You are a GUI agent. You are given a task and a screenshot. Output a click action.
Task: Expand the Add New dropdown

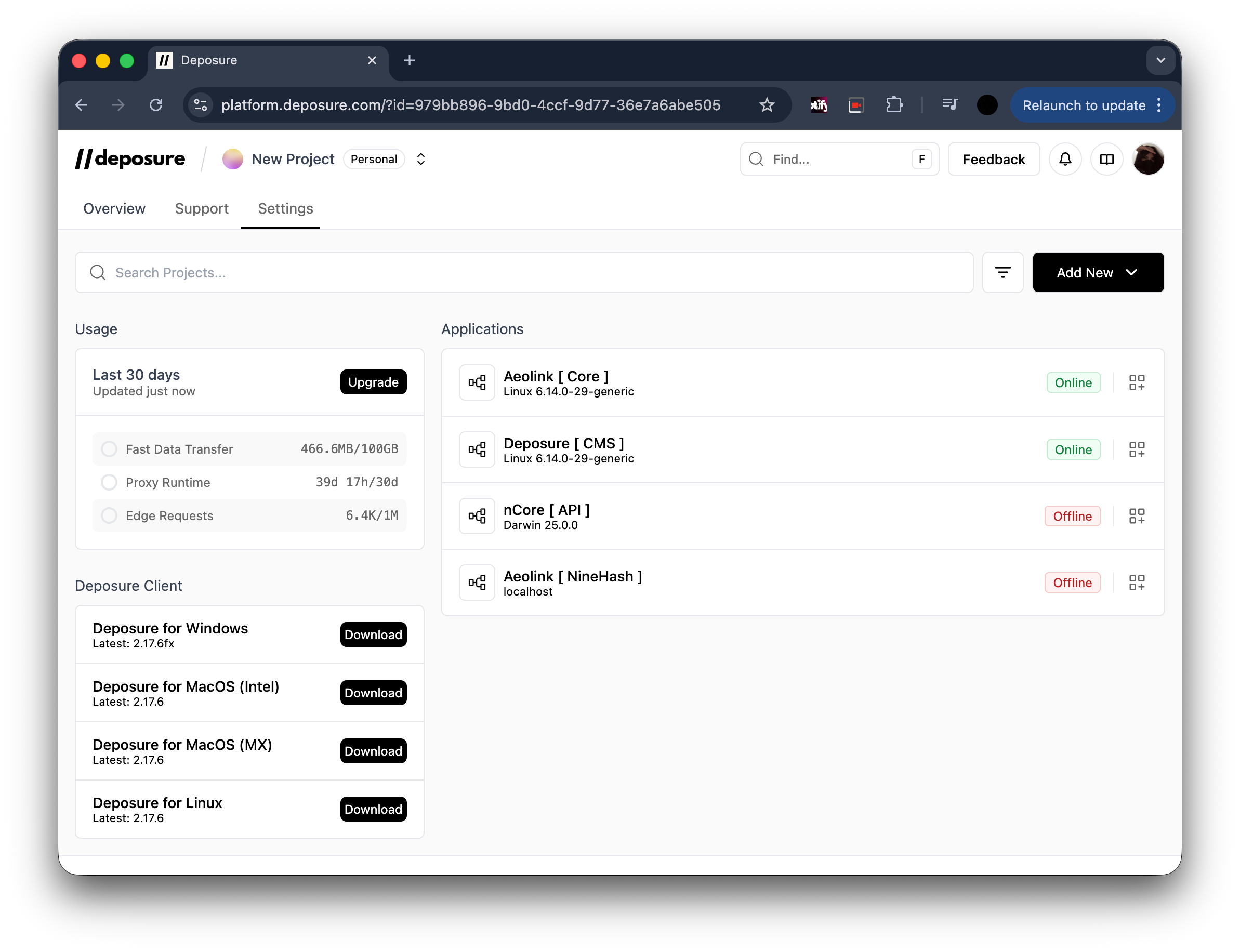pos(1098,273)
